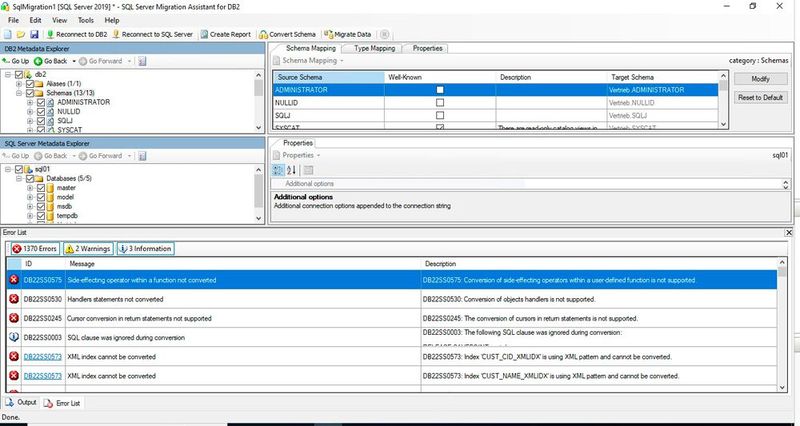Toggle the Aliases (1/1) checkbox
This screenshot has width=800, height=426.
[x=30, y=84]
